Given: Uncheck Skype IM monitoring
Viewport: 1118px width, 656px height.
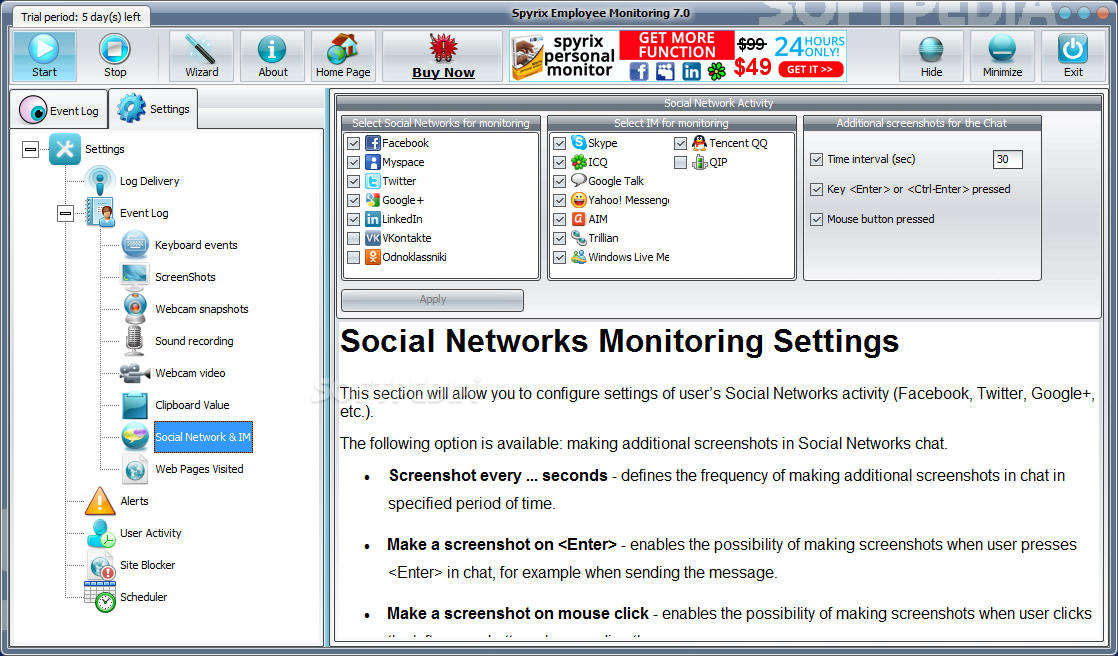Looking at the screenshot, I should [560, 143].
